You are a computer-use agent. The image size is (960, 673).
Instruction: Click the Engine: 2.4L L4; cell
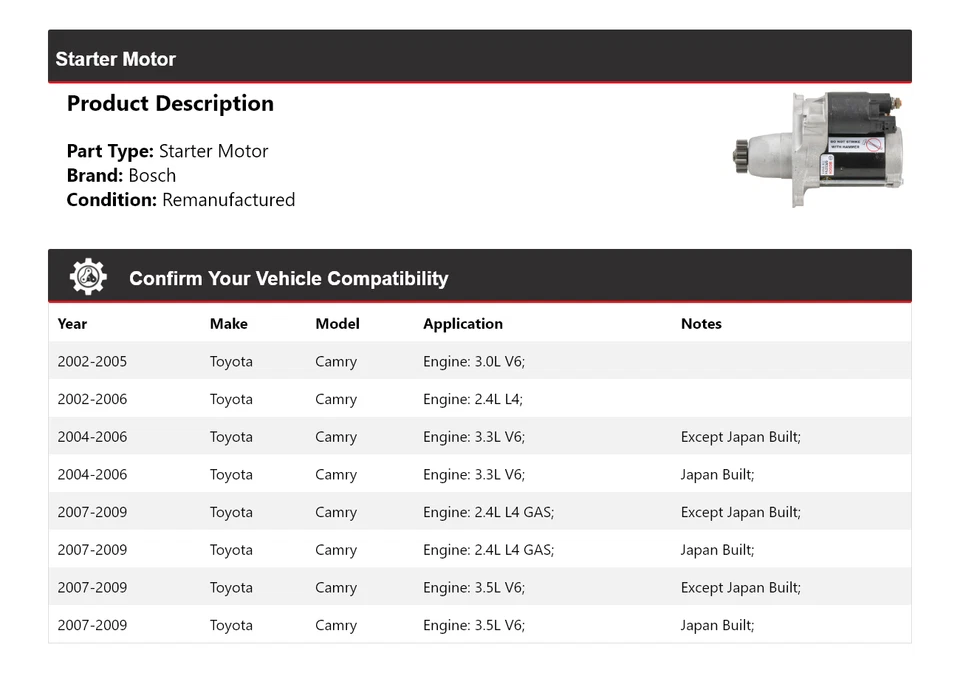[472, 399]
